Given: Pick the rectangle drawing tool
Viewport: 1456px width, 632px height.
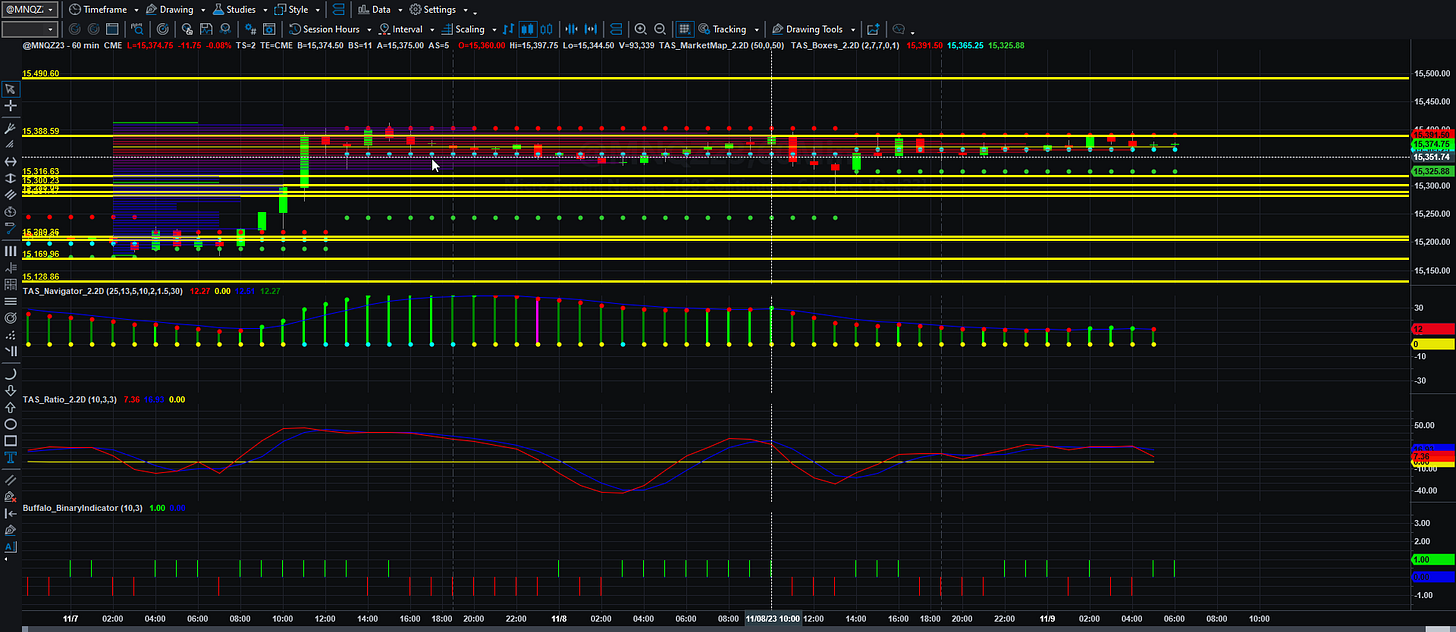Looking at the screenshot, I should [x=10, y=440].
